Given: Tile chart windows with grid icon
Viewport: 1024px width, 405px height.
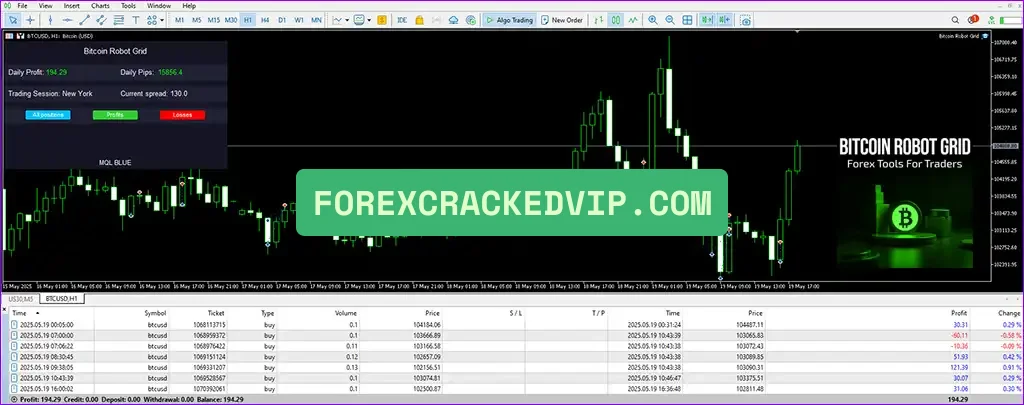Looking at the screenshot, I should click(x=687, y=20).
